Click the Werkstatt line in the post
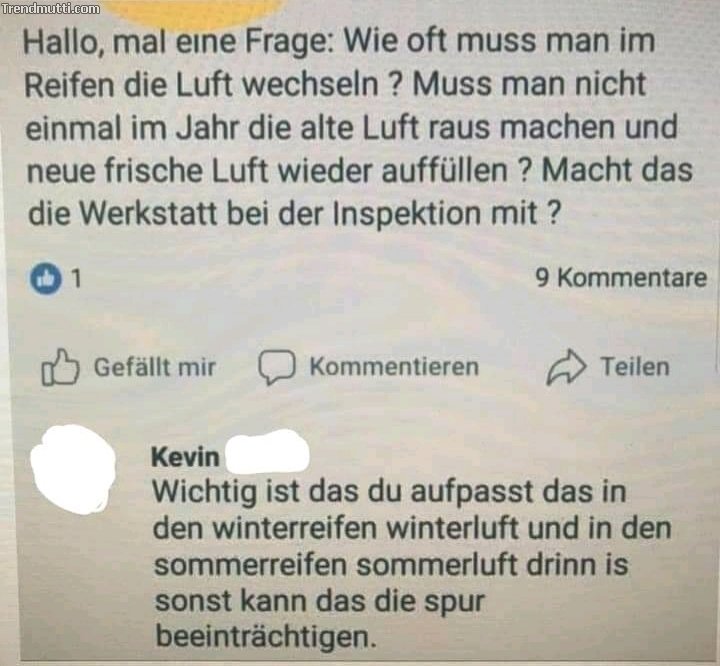 click(x=294, y=214)
